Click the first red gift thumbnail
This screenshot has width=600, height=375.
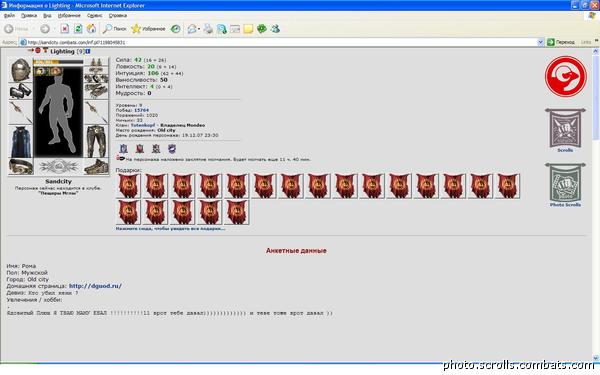(129, 186)
